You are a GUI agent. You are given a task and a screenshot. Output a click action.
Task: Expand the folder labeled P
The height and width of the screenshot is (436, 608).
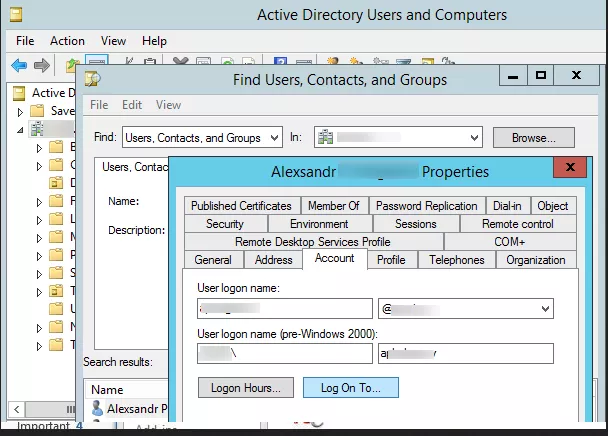click(39, 256)
